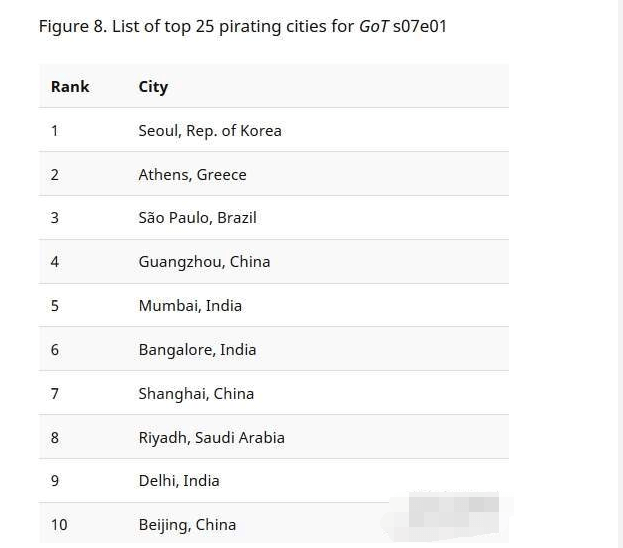Click rank number 8 cell
The image size is (623, 548).
55,438
